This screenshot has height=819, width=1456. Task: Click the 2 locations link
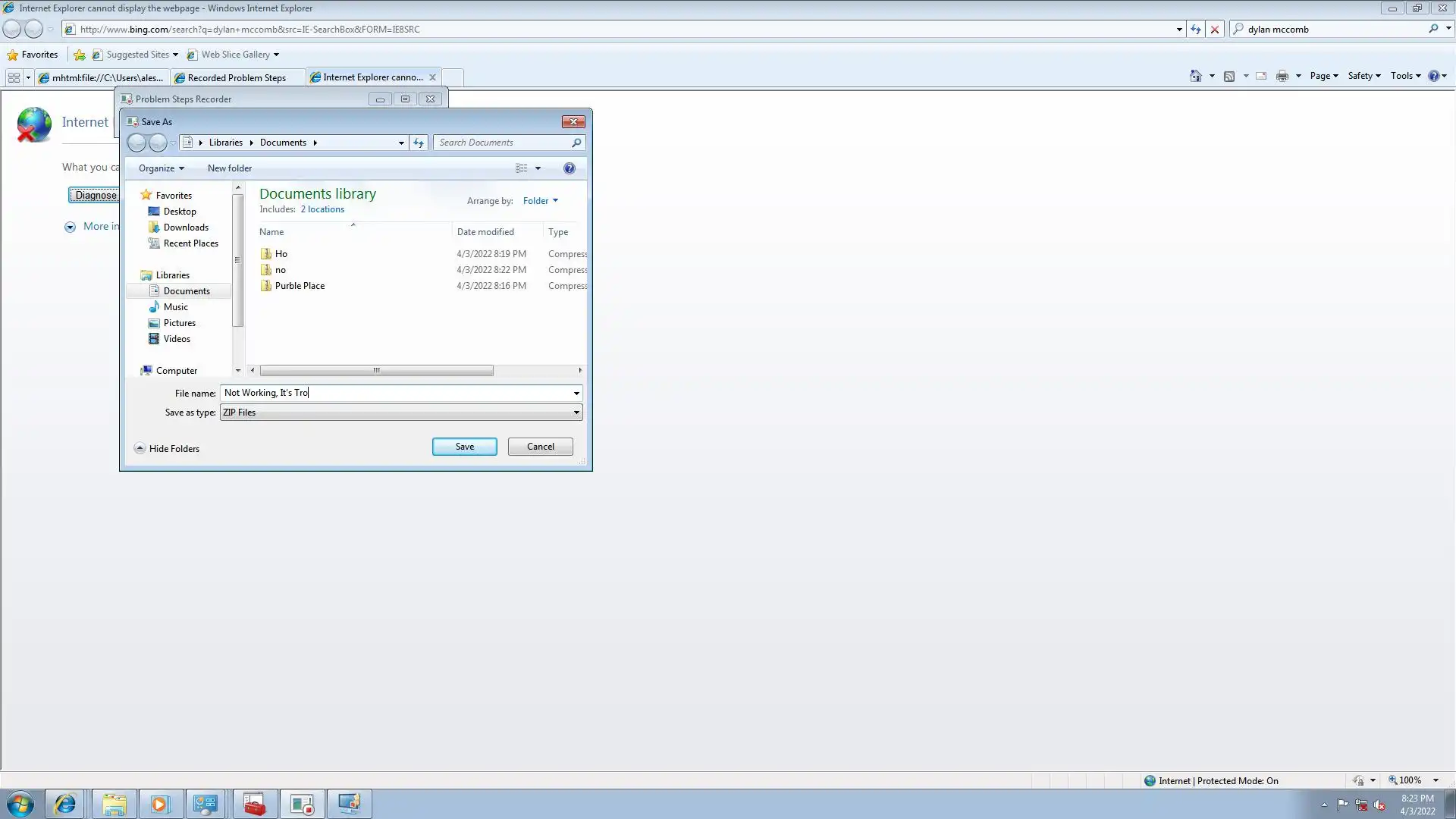pyautogui.click(x=322, y=209)
